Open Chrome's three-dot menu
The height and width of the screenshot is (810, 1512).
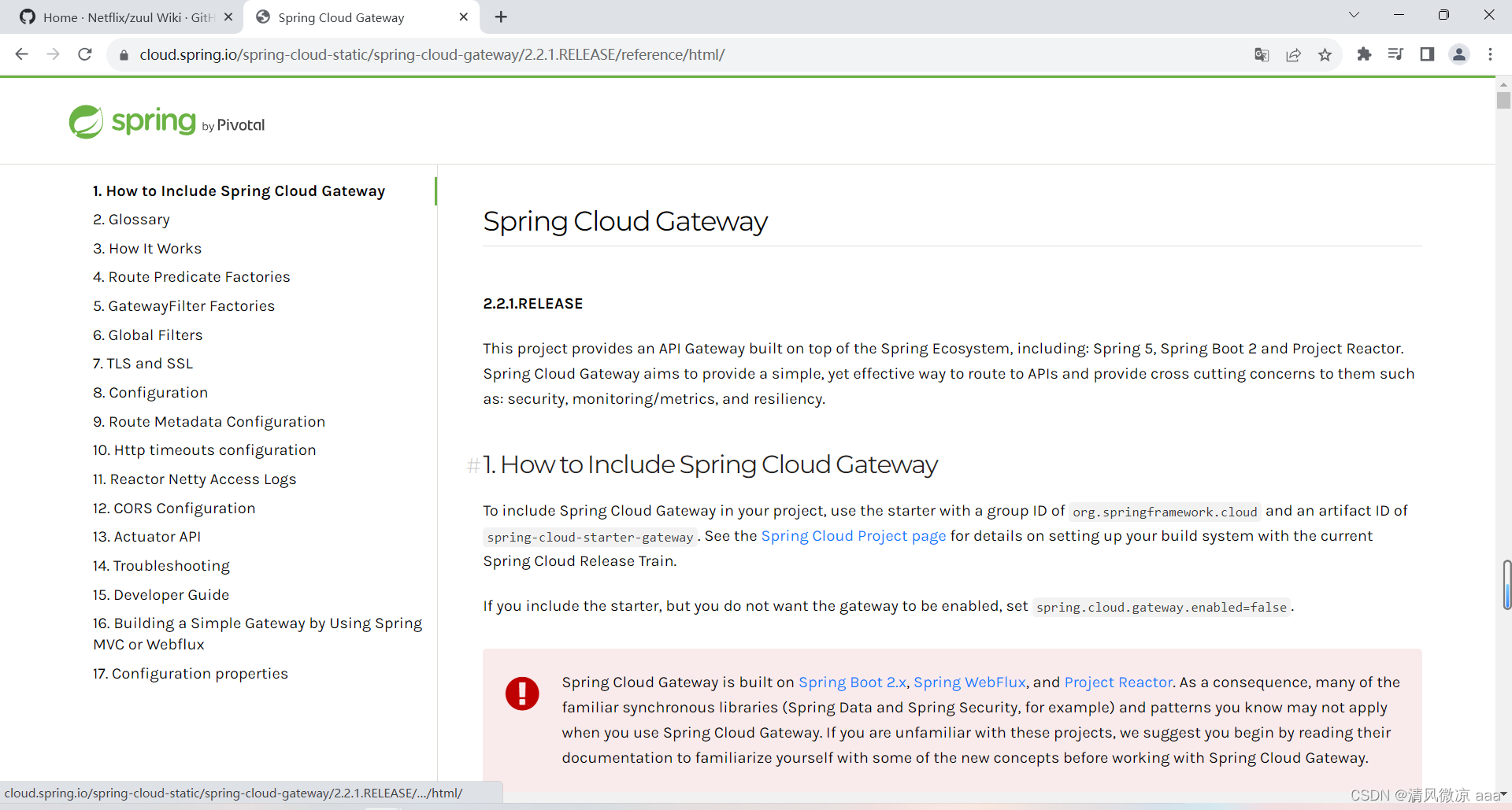1490,54
